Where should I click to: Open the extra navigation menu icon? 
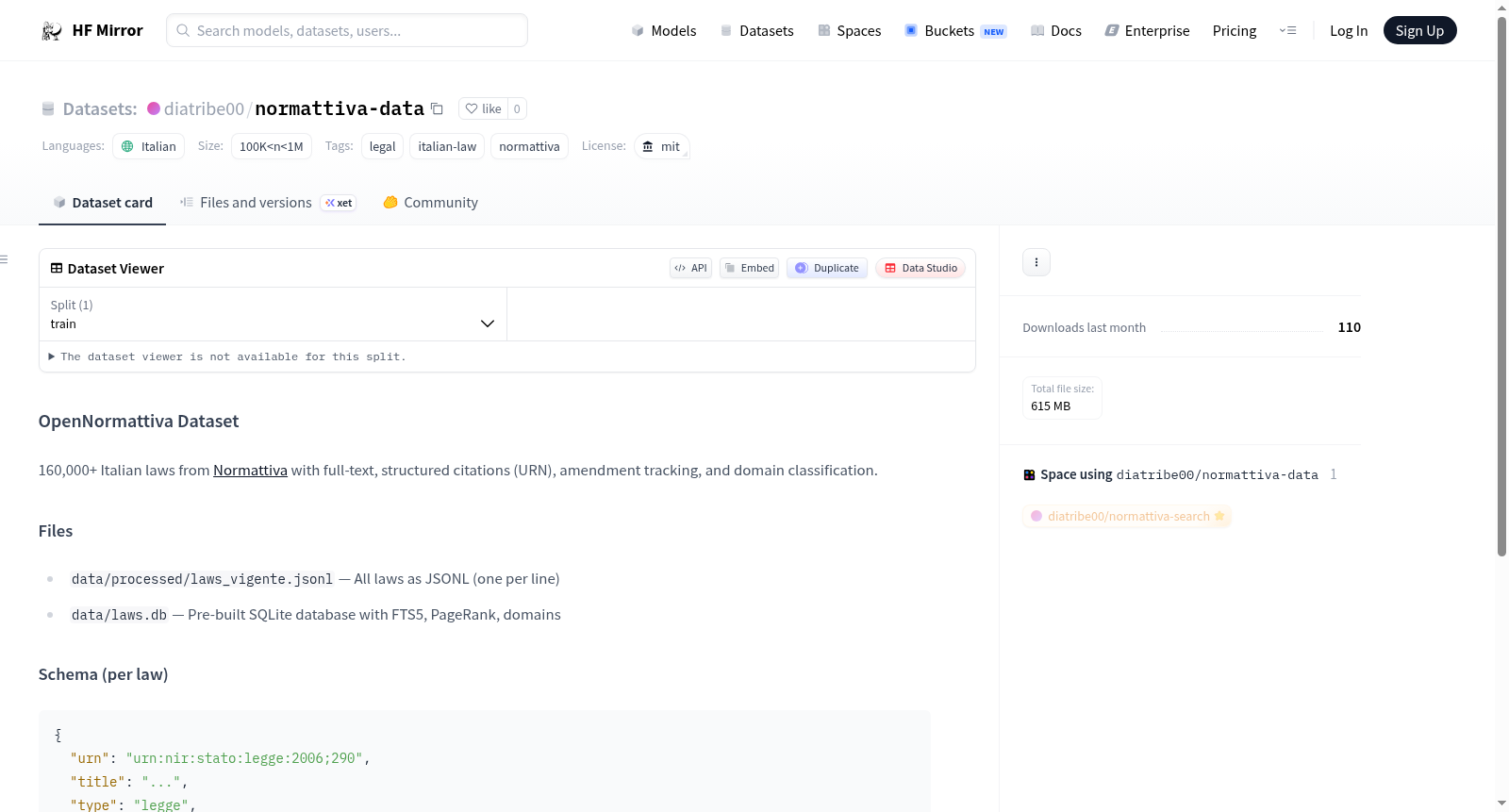[x=1287, y=31]
